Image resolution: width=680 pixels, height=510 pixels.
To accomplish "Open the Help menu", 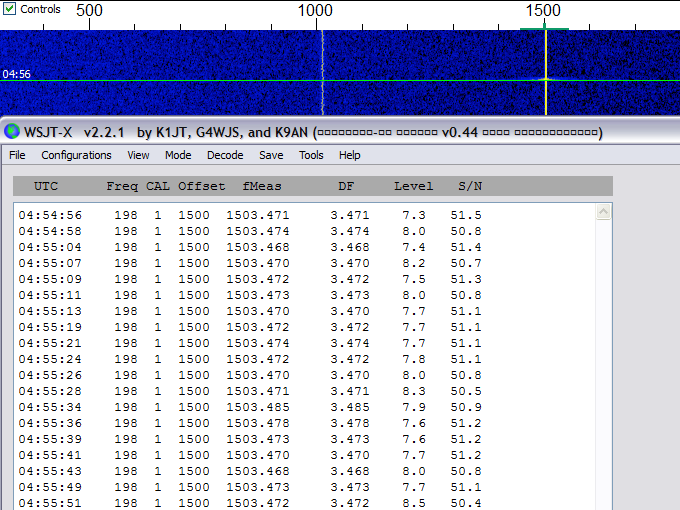I will [350, 155].
